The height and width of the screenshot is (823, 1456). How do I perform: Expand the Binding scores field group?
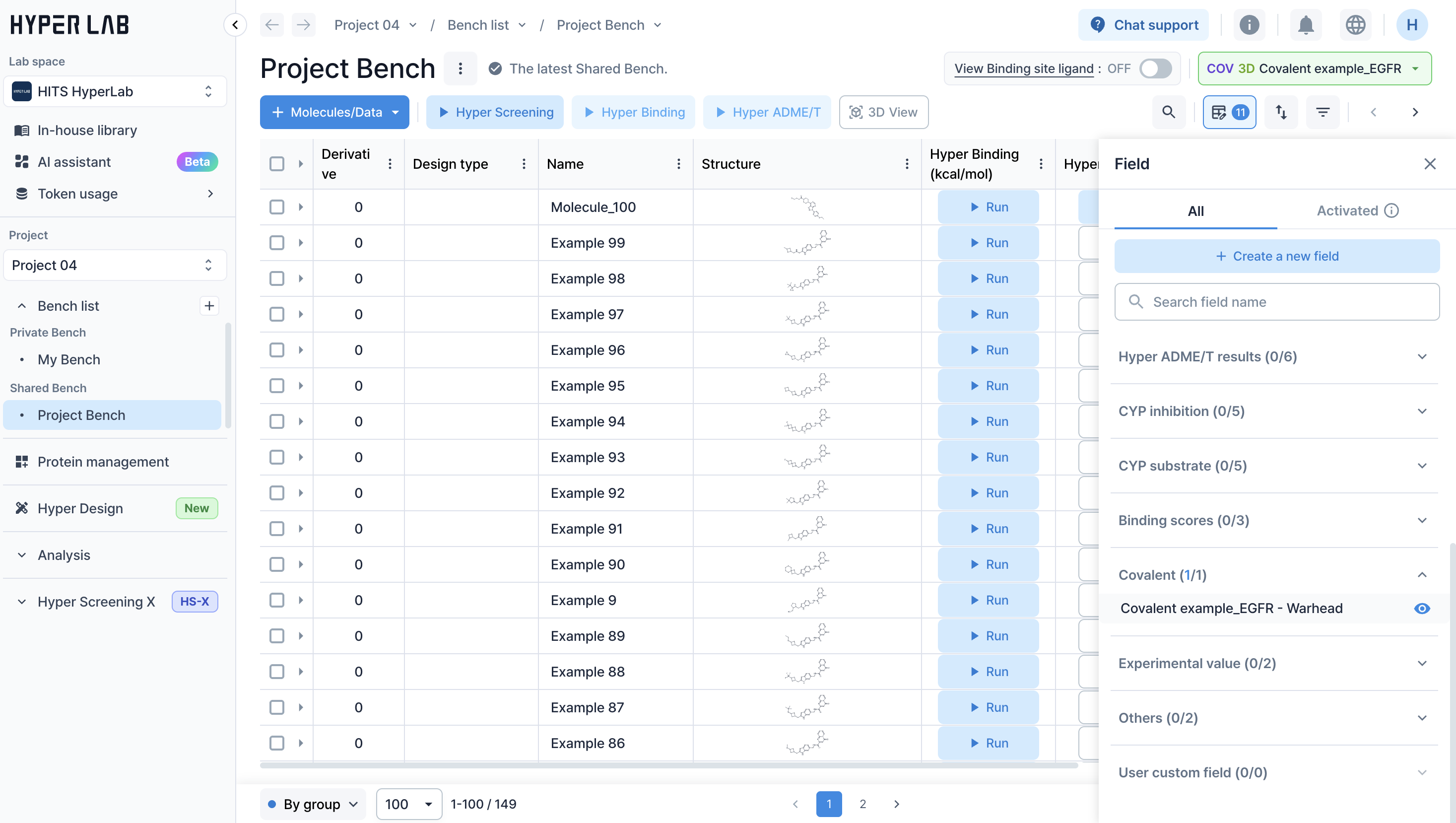tap(1273, 520)
